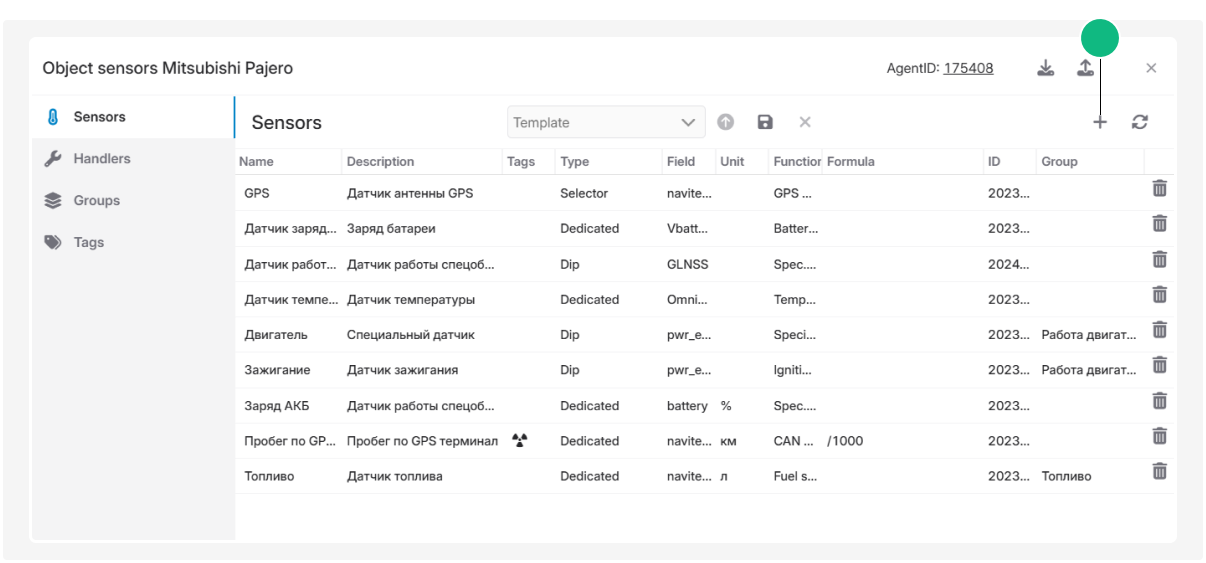Viewport: 1206px width, 563px height.
Task: Click the download sensors icon
Action: tap(1045, 68)
